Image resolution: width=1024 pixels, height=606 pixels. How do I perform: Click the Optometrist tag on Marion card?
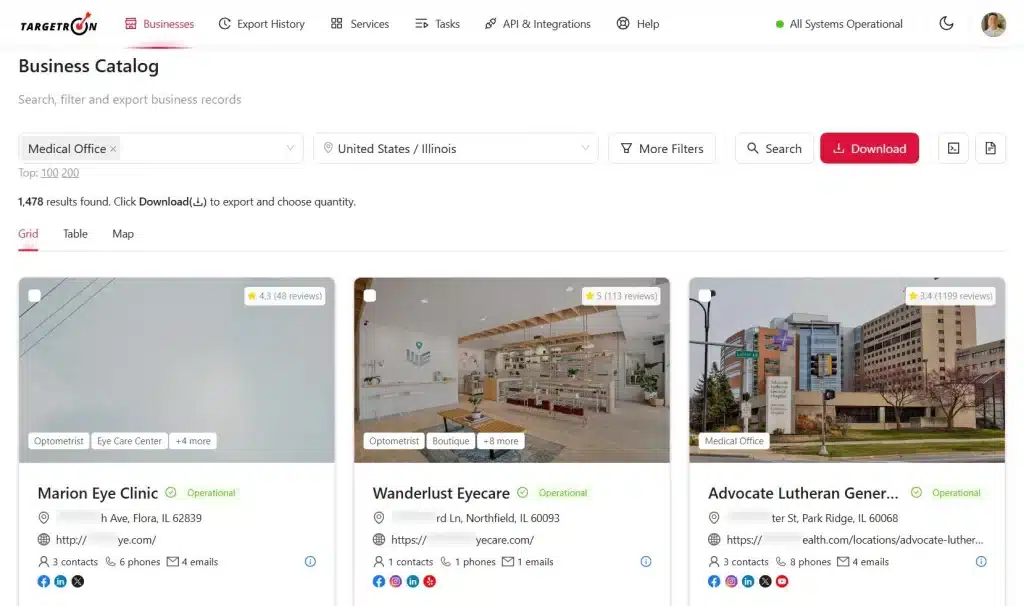pyautogui.click(x=59, y=441)
